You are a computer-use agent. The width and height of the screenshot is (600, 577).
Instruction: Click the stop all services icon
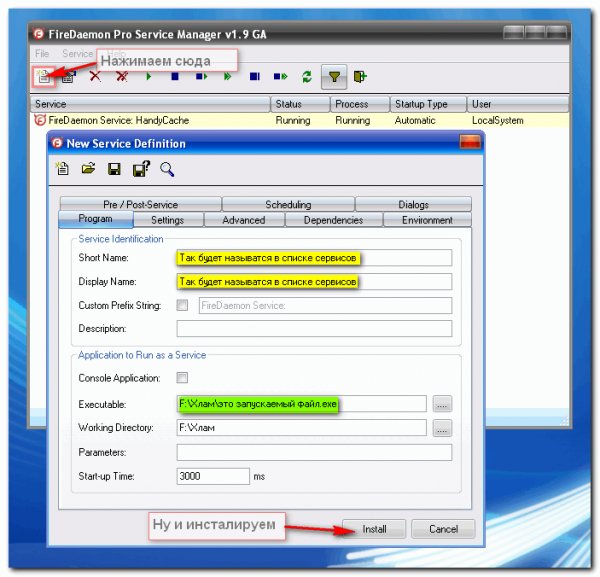click(x=254, y=77)
